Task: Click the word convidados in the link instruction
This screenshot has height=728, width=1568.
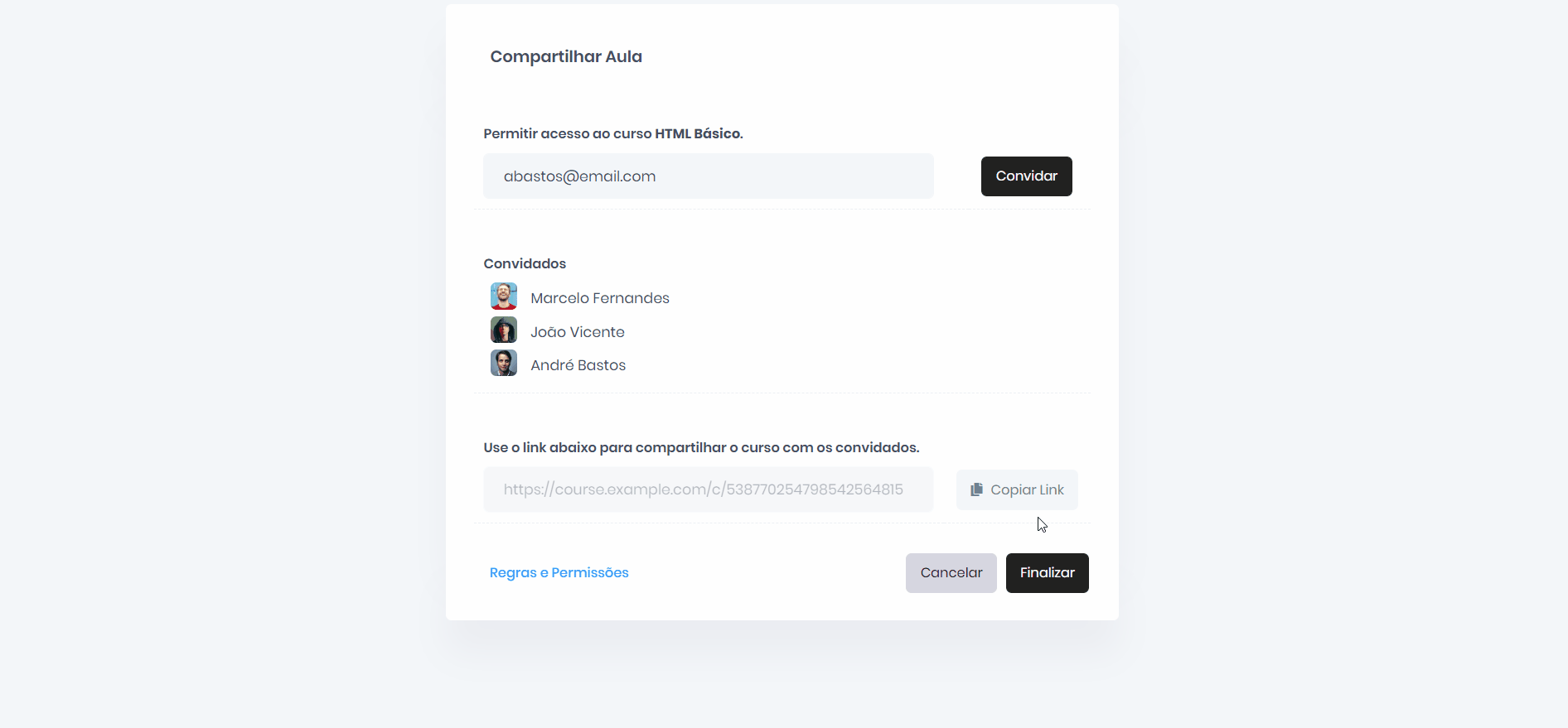Action: tap(876, 447)
